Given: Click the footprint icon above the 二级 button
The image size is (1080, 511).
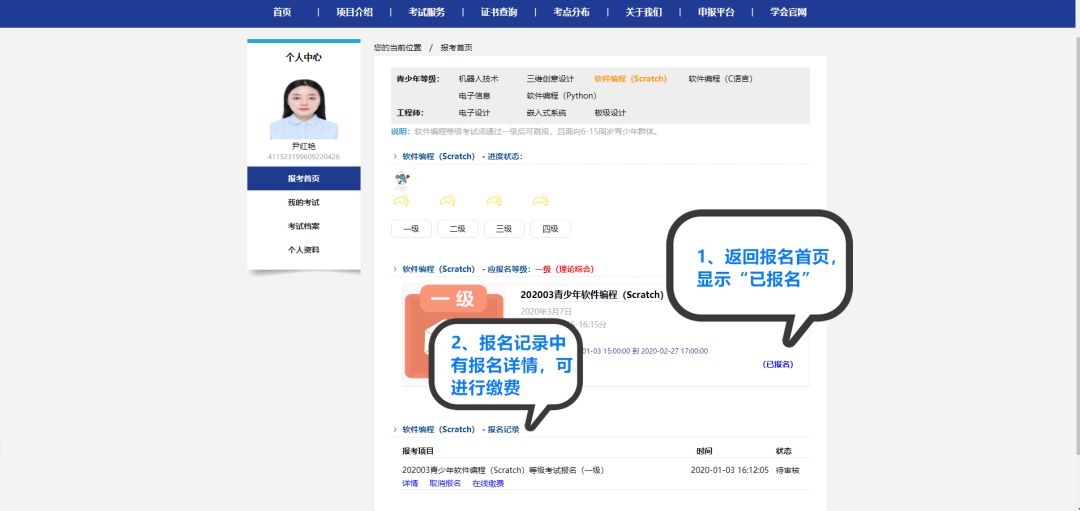Looking at the screenshot, I should click(448, 200).
